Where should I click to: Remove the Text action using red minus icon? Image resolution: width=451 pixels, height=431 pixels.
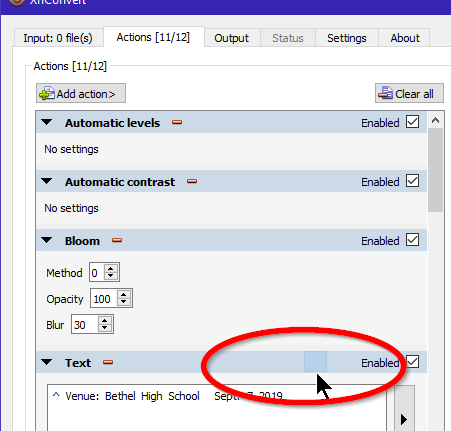click(x=108, y=362)
